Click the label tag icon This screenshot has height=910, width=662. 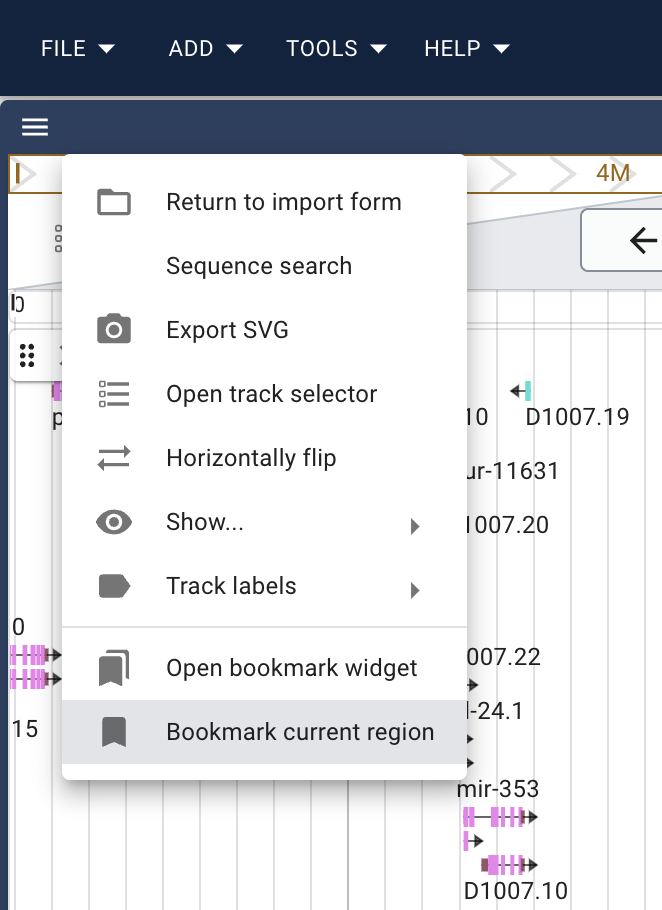pyautogui.click(x=114, y=586)
